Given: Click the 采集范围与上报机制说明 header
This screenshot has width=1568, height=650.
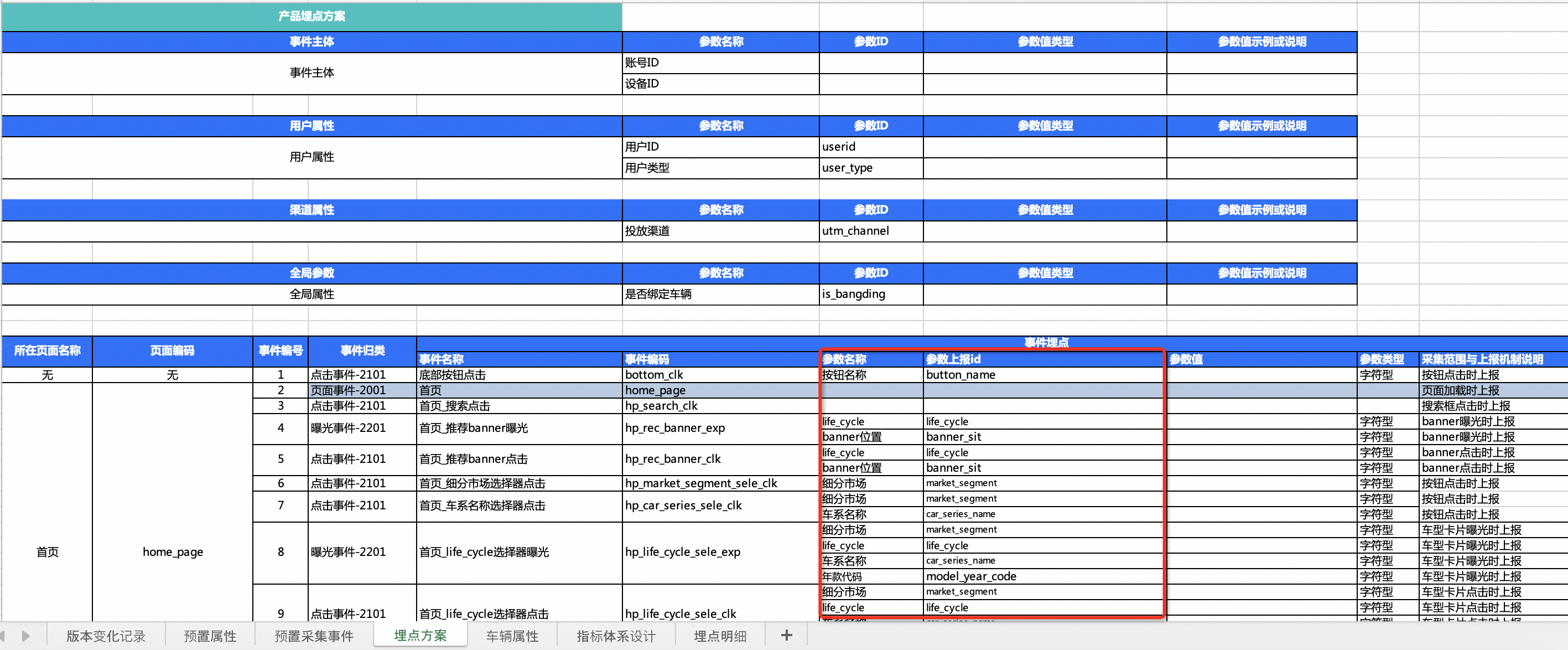Looking at the screenshot, I should 1494,359.
